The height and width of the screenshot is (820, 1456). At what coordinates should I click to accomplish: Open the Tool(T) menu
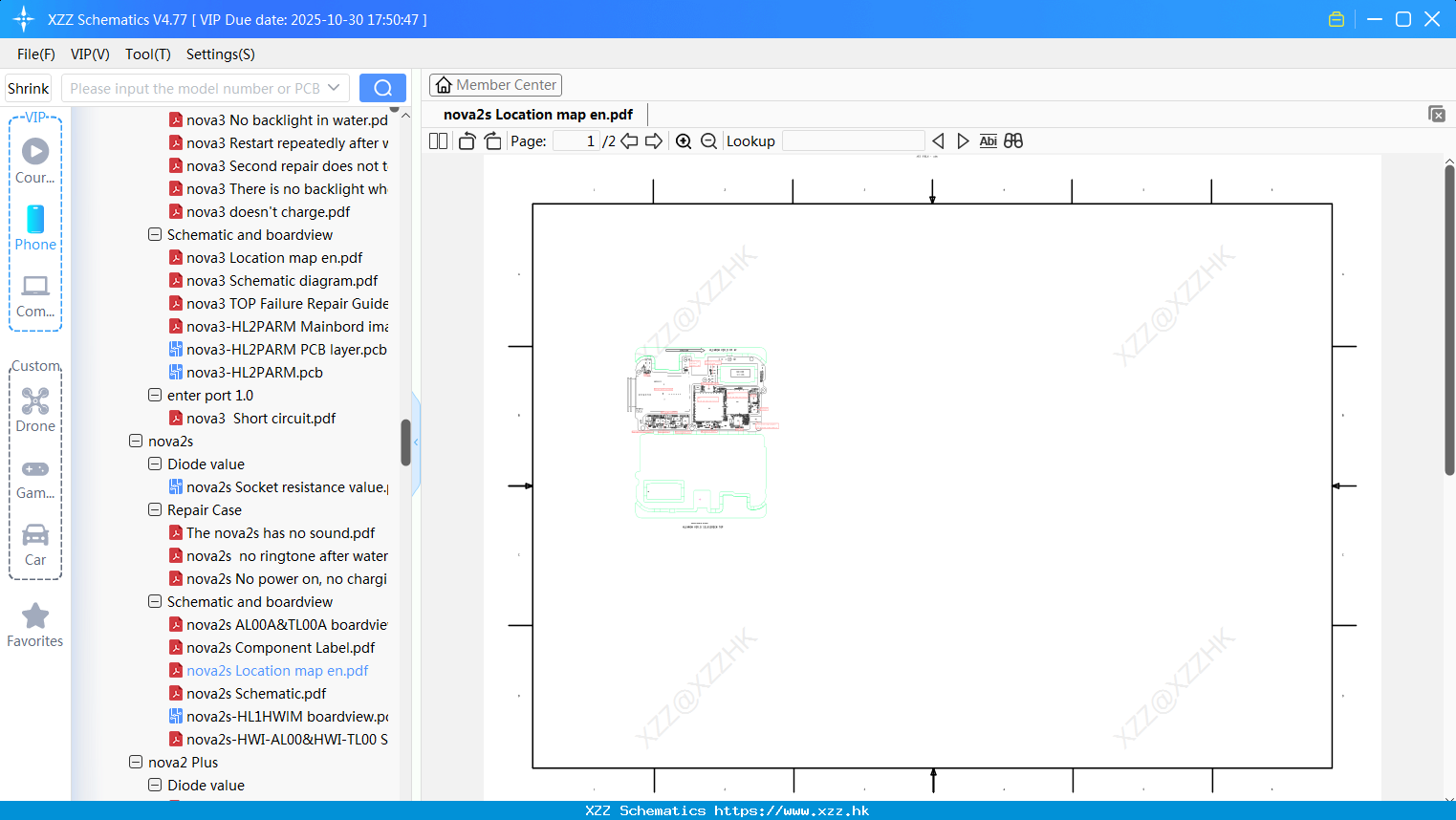148,54
